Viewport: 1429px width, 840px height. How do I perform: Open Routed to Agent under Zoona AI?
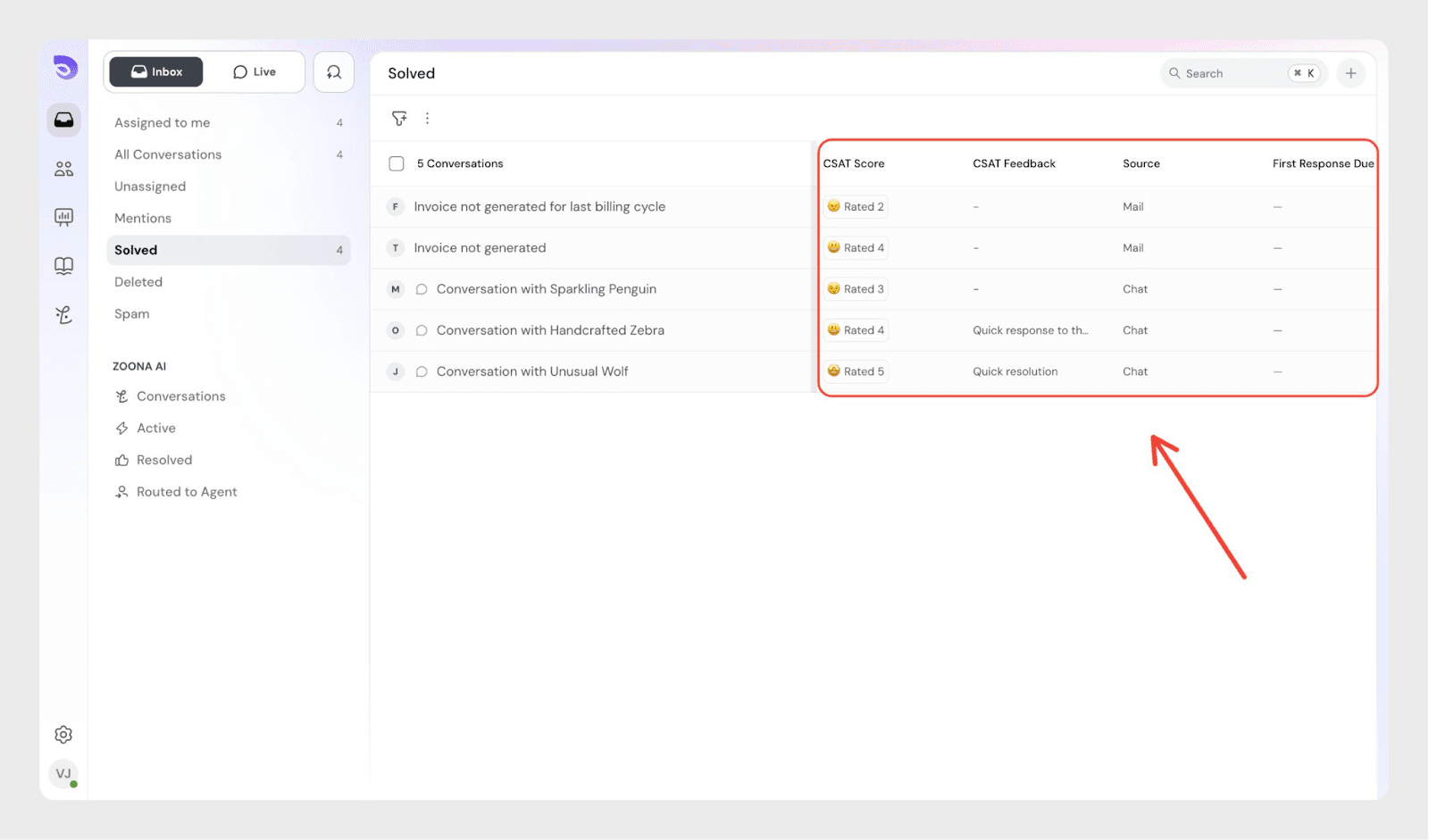coord(186,492)
